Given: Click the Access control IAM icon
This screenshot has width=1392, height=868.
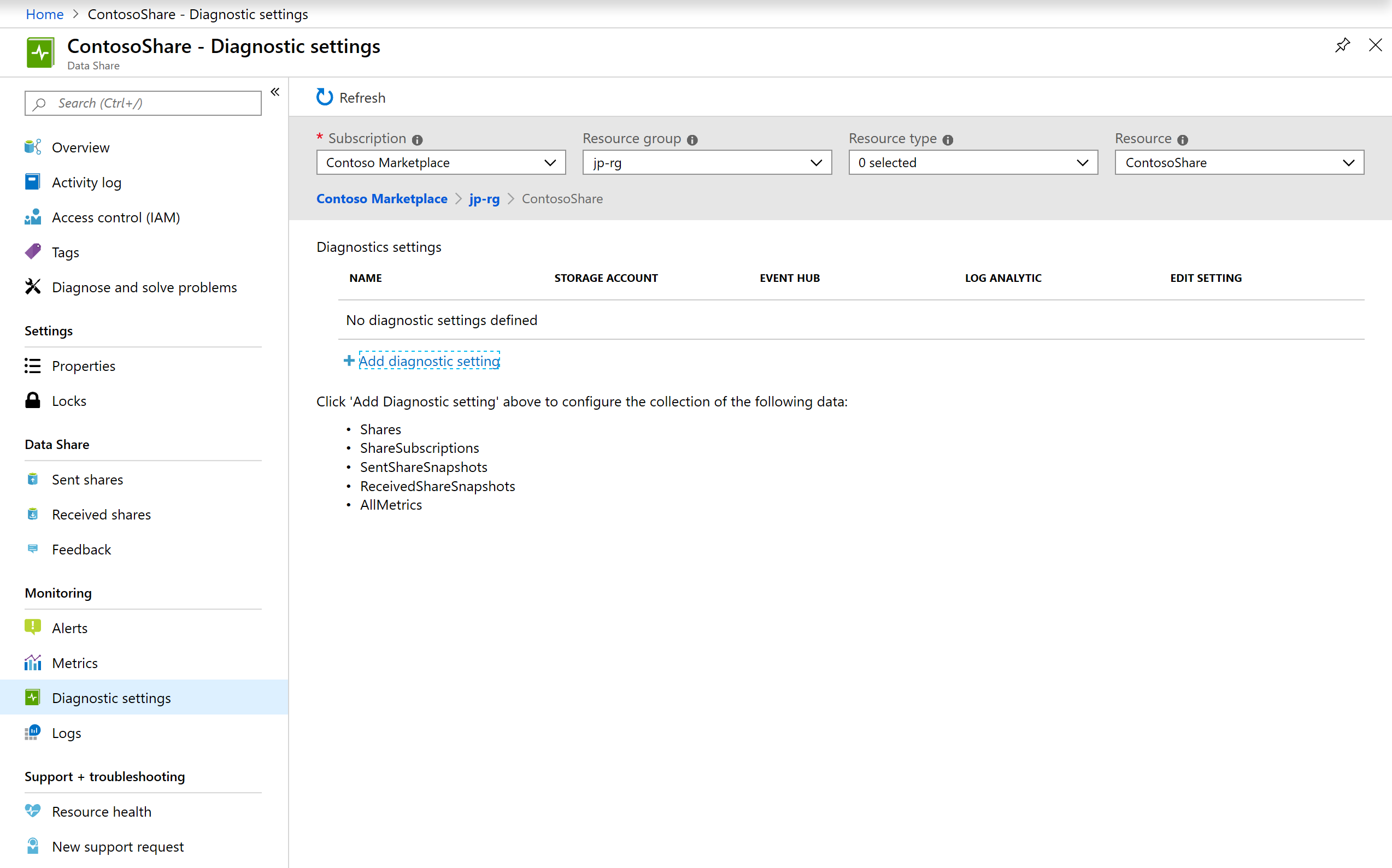Looking at the screenshot, I should pos(32,216).
